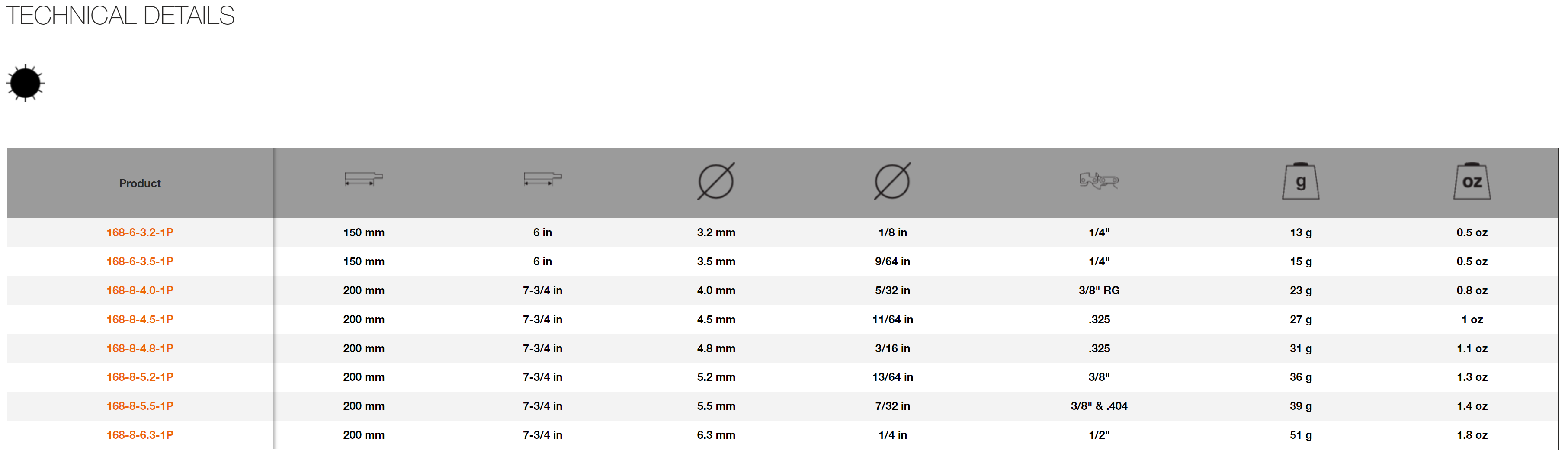
Task: Click the length in inches column icon
Action: point(542,179)
